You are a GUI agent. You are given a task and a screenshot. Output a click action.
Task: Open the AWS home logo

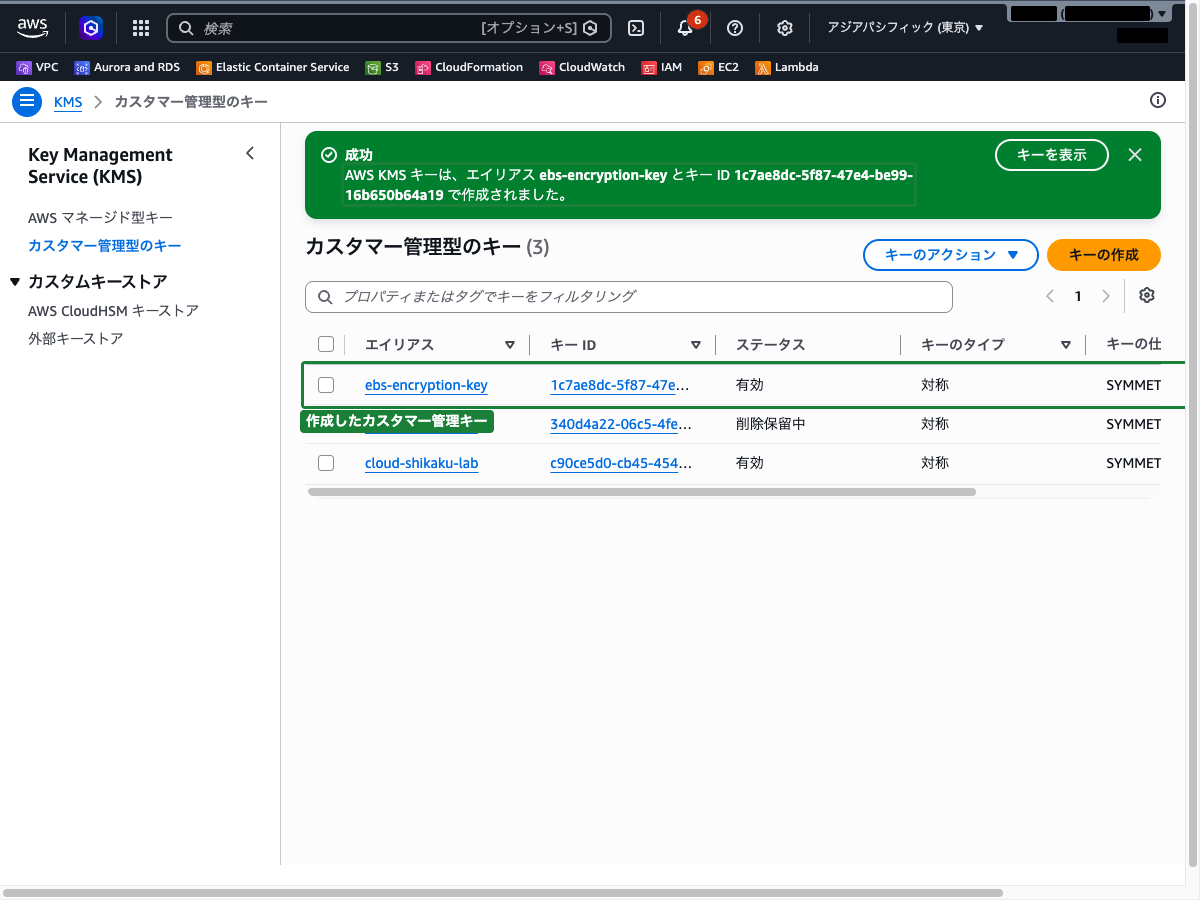32,28
